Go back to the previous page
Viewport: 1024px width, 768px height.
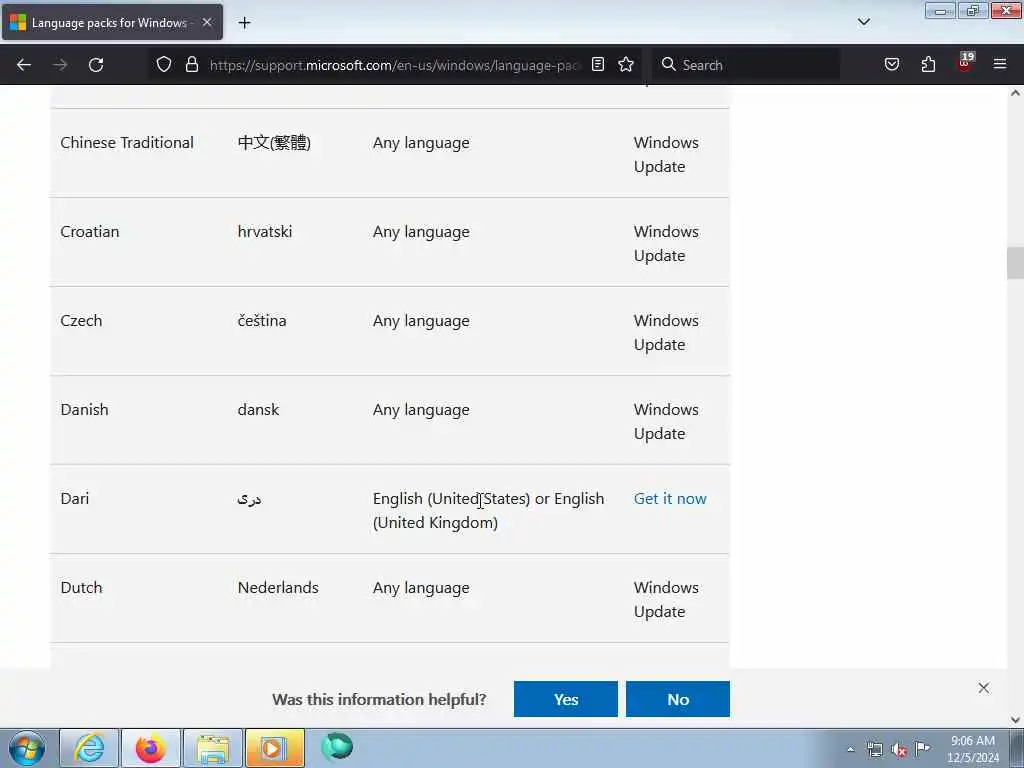coord(24,65)
